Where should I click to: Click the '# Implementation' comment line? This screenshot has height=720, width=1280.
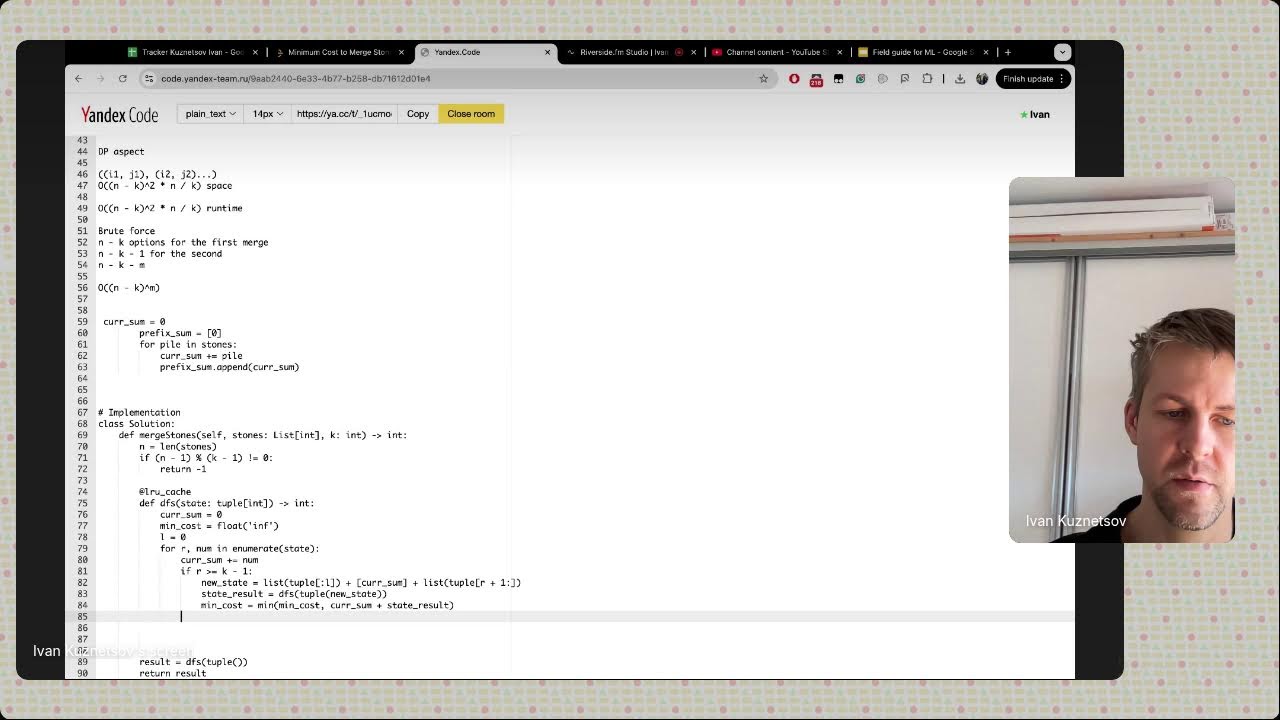tap(139, 412)
